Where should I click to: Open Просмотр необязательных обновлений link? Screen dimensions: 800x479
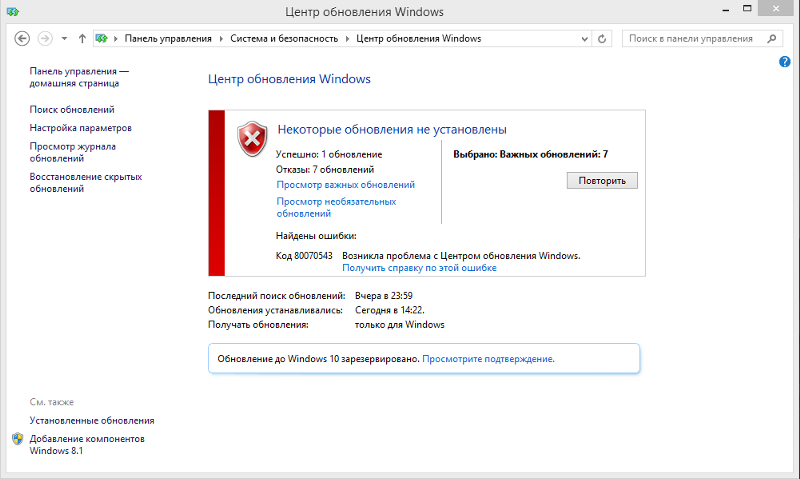[x=336, y=207]
